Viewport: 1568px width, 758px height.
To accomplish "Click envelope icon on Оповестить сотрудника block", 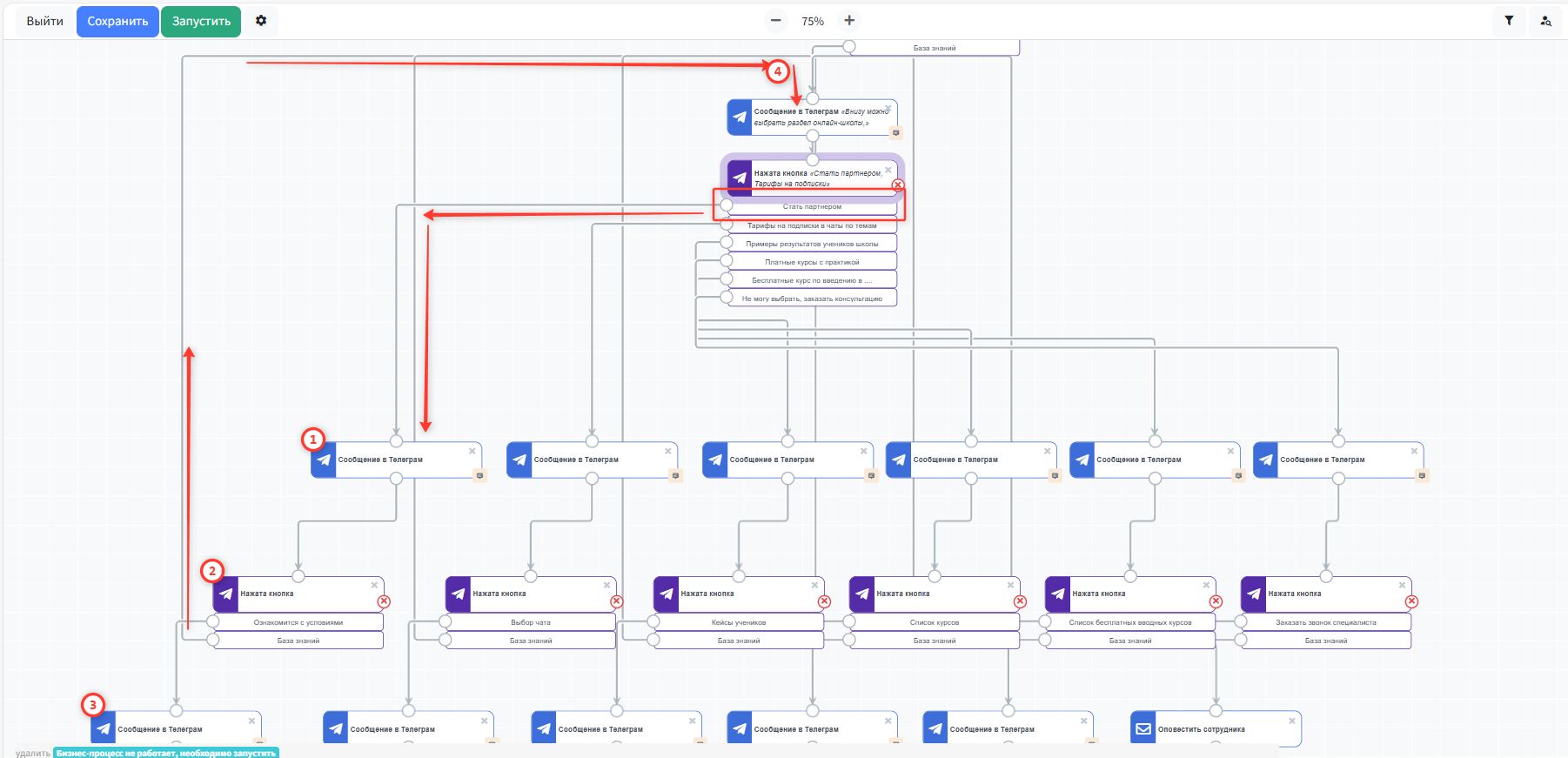I will pos(1143,729).
